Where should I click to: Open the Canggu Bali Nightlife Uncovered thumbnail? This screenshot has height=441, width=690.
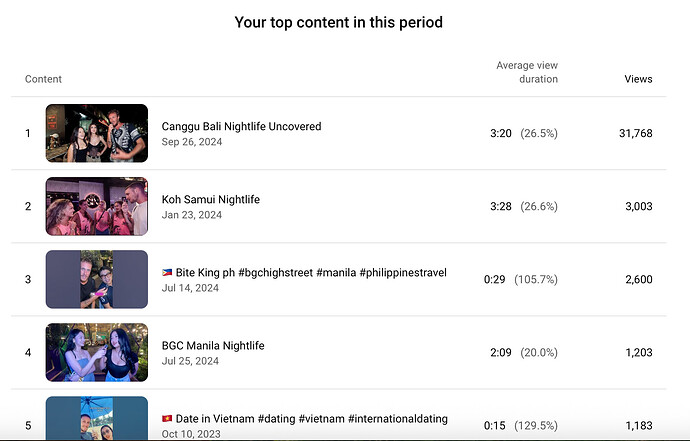97,133
